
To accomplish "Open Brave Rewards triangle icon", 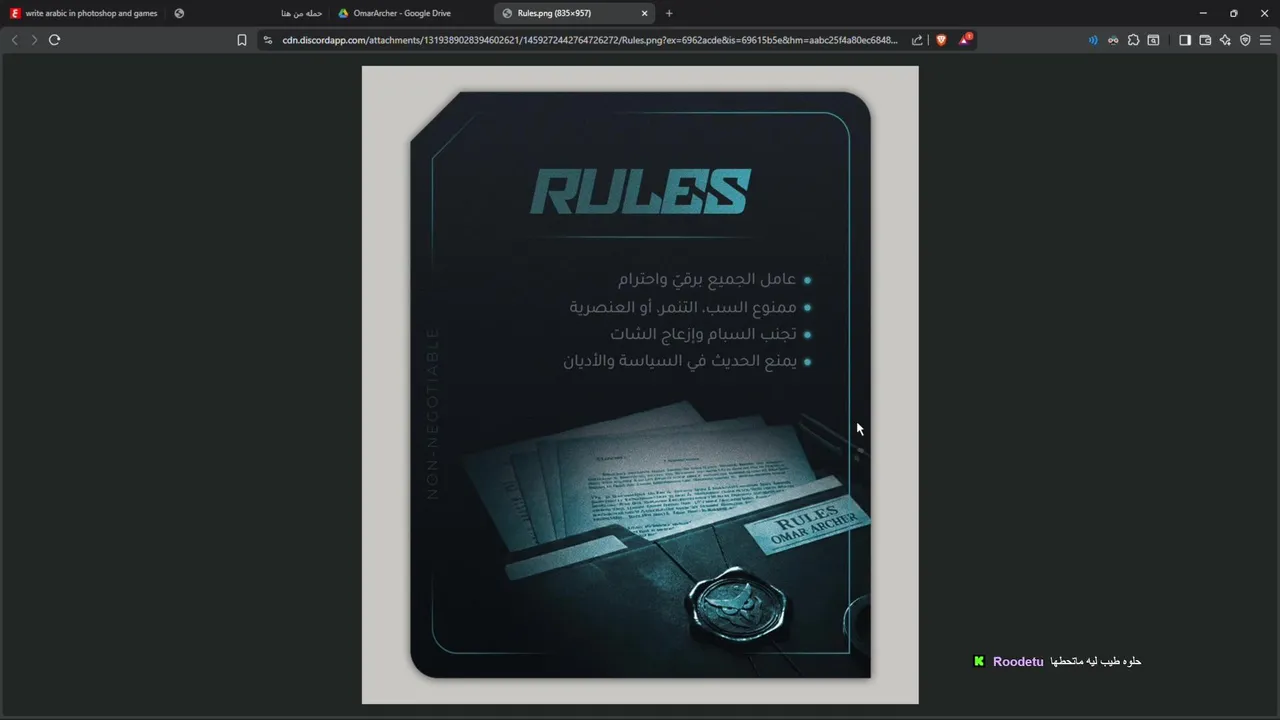I will tap(965, 40).
